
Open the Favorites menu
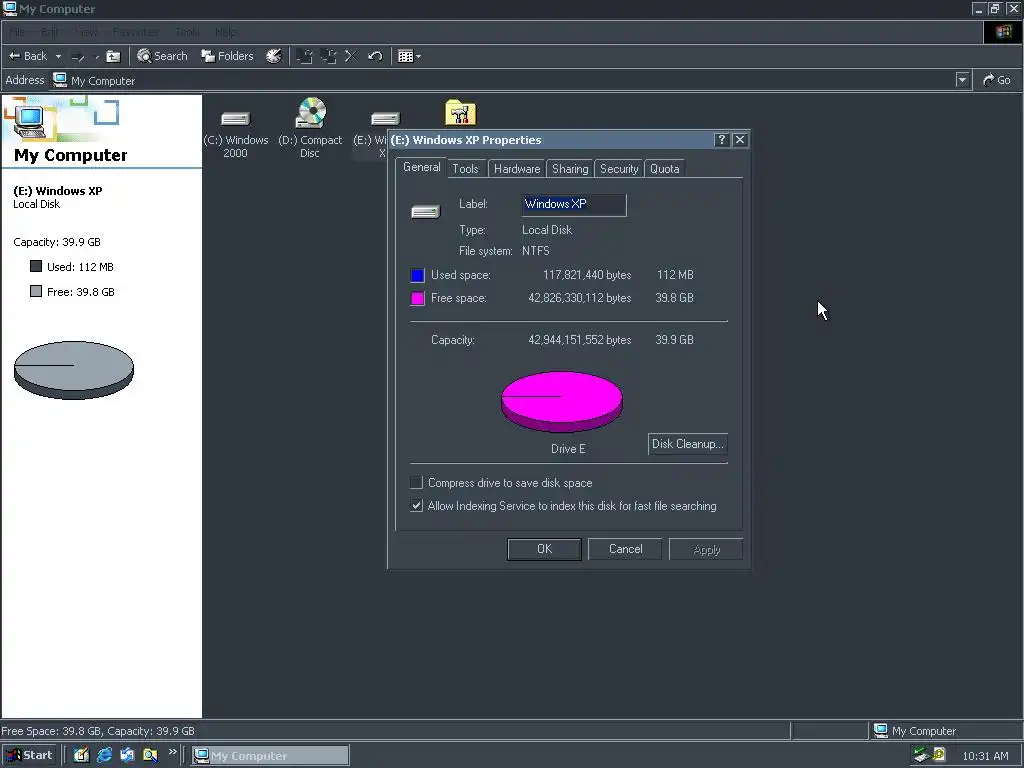pyautogui.click(x=135, y=32)
